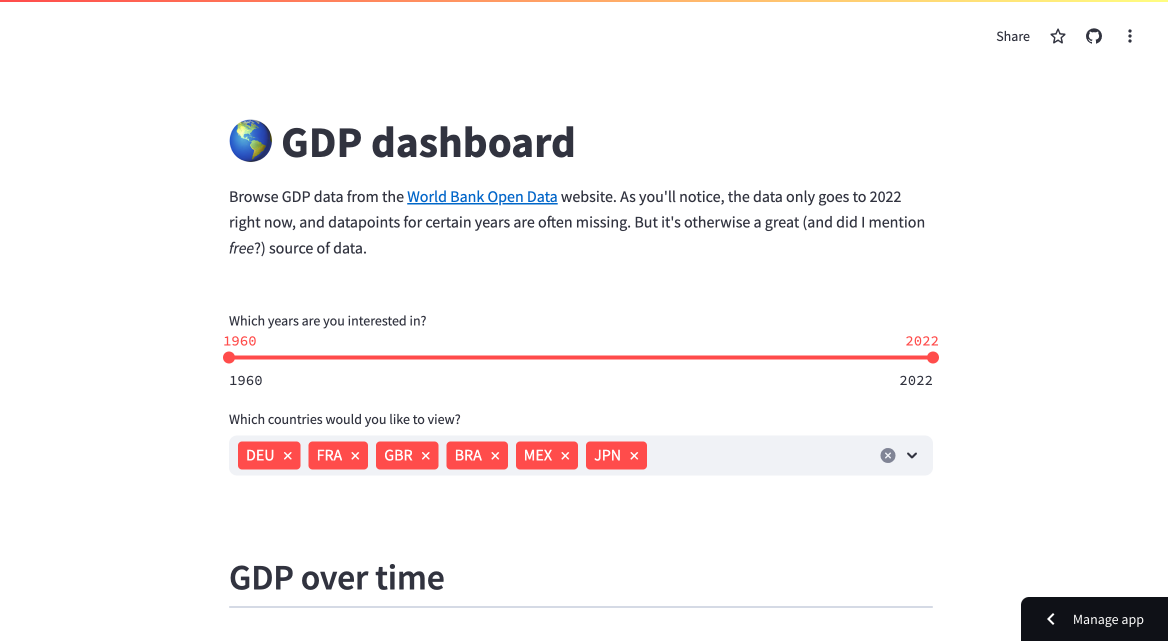This screenshot has width=1168, height=641.
Task: Open the World Bank Open Data link
Action: click(x=482, y=196)
